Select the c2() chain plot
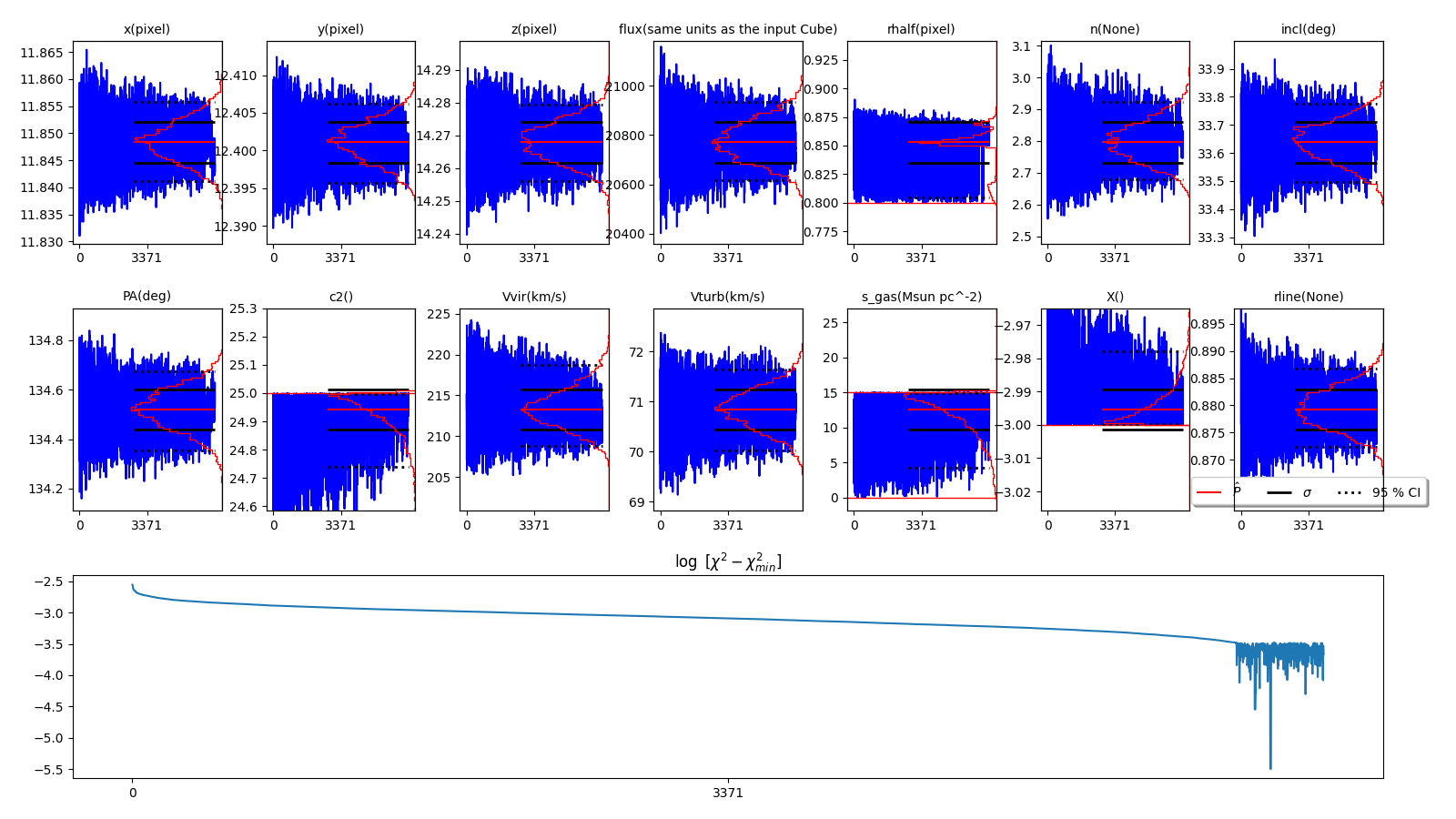Screen dimensions: 1456x819 (340, 409)
